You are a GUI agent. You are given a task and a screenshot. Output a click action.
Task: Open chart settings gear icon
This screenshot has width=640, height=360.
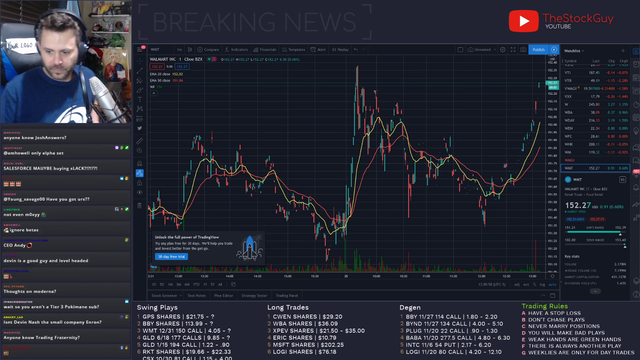503,49
